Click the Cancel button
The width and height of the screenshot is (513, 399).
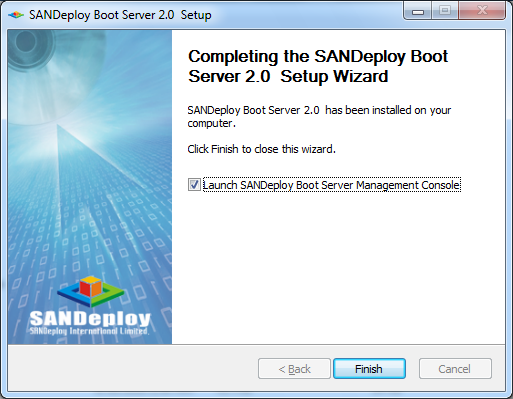pos(455,369)
